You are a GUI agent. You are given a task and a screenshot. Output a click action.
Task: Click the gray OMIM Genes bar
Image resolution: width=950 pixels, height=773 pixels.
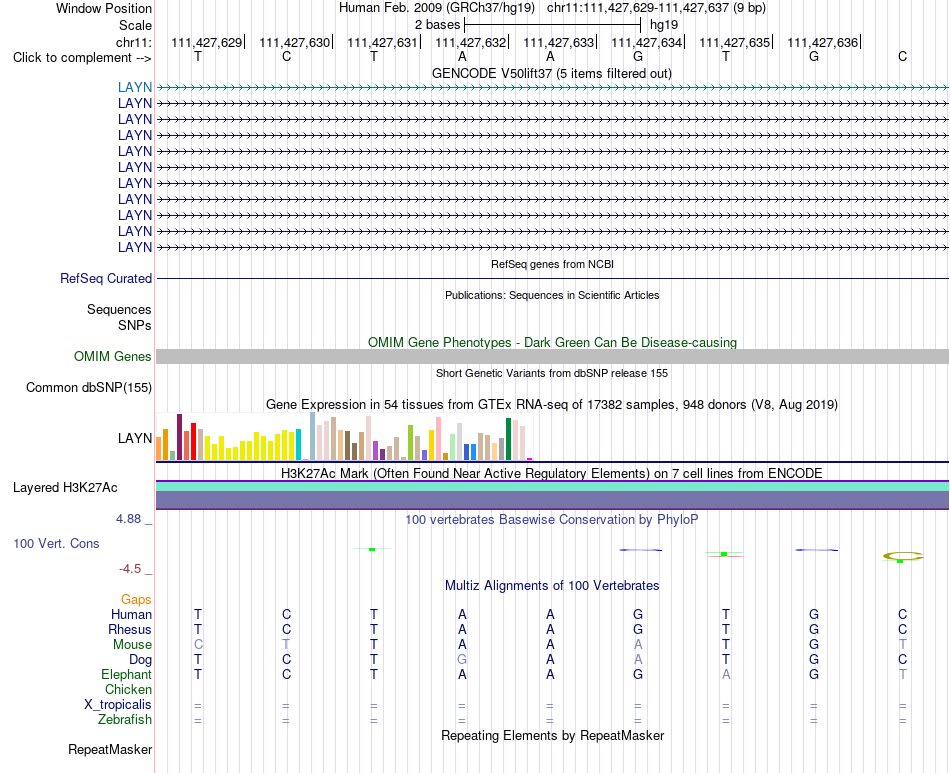(552, 356)
